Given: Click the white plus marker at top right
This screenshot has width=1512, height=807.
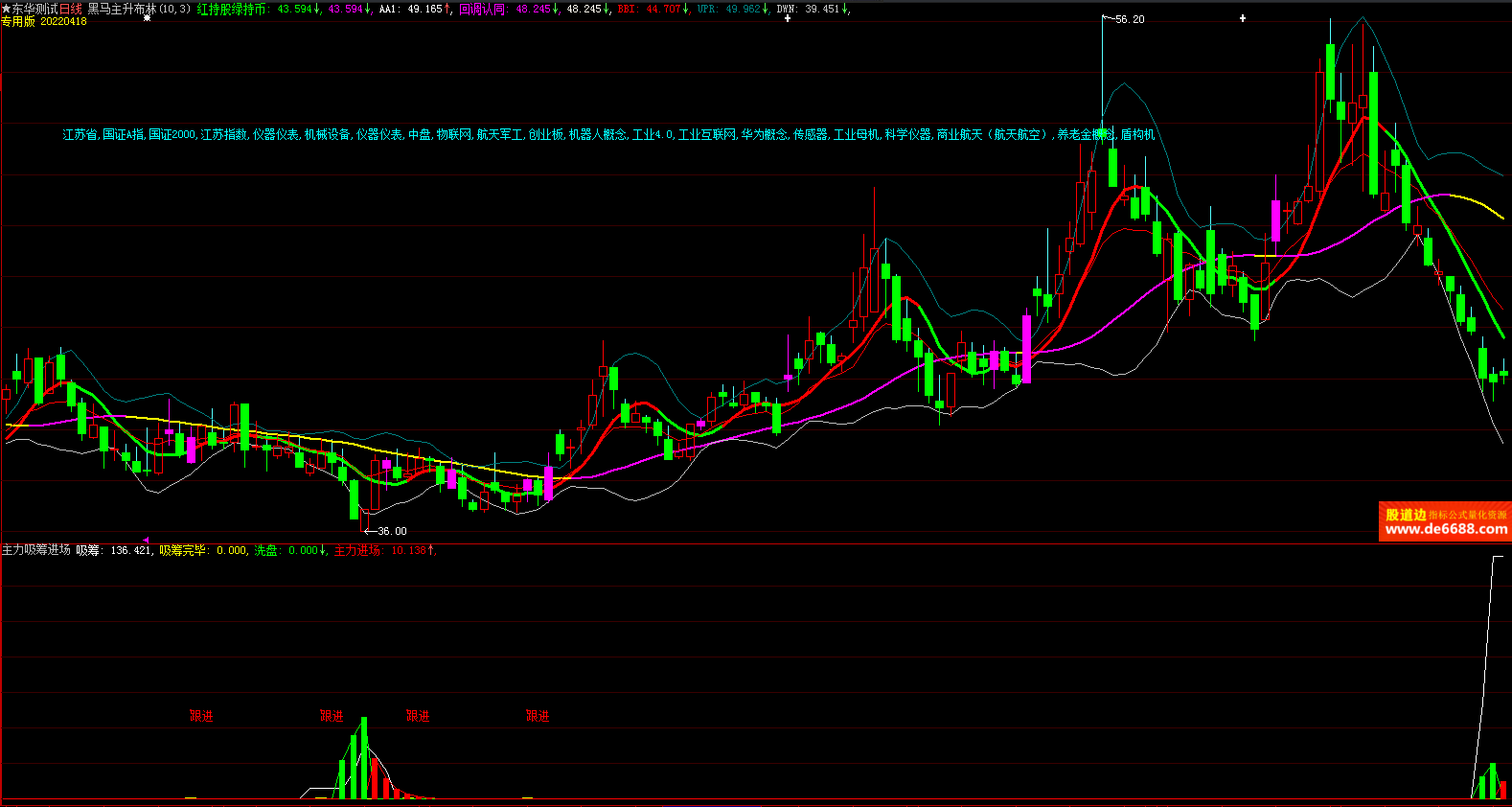Looking at the screenshot, I should click(x=1243, y=18).
